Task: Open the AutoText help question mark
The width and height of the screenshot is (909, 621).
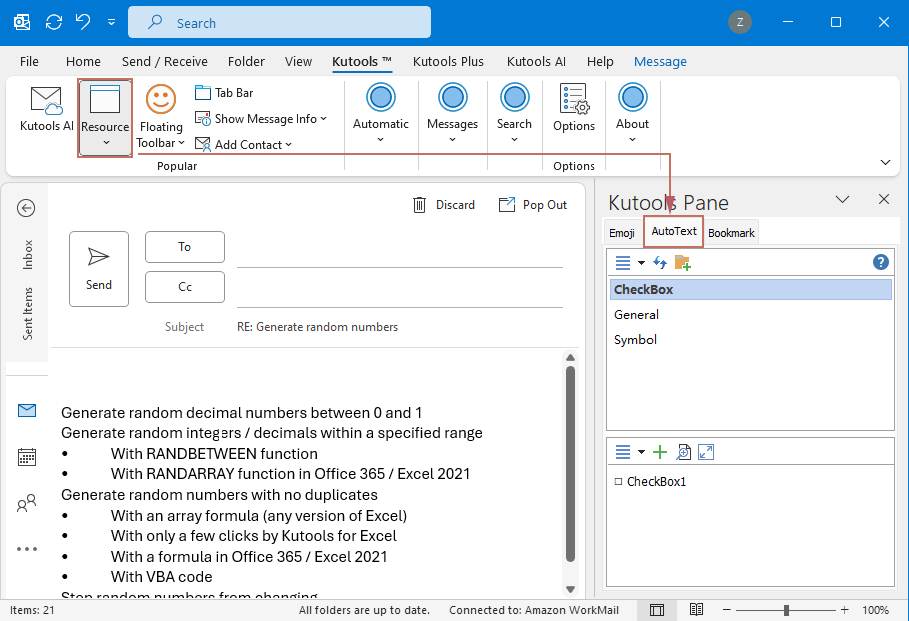Action: click(x=881, y=262)
